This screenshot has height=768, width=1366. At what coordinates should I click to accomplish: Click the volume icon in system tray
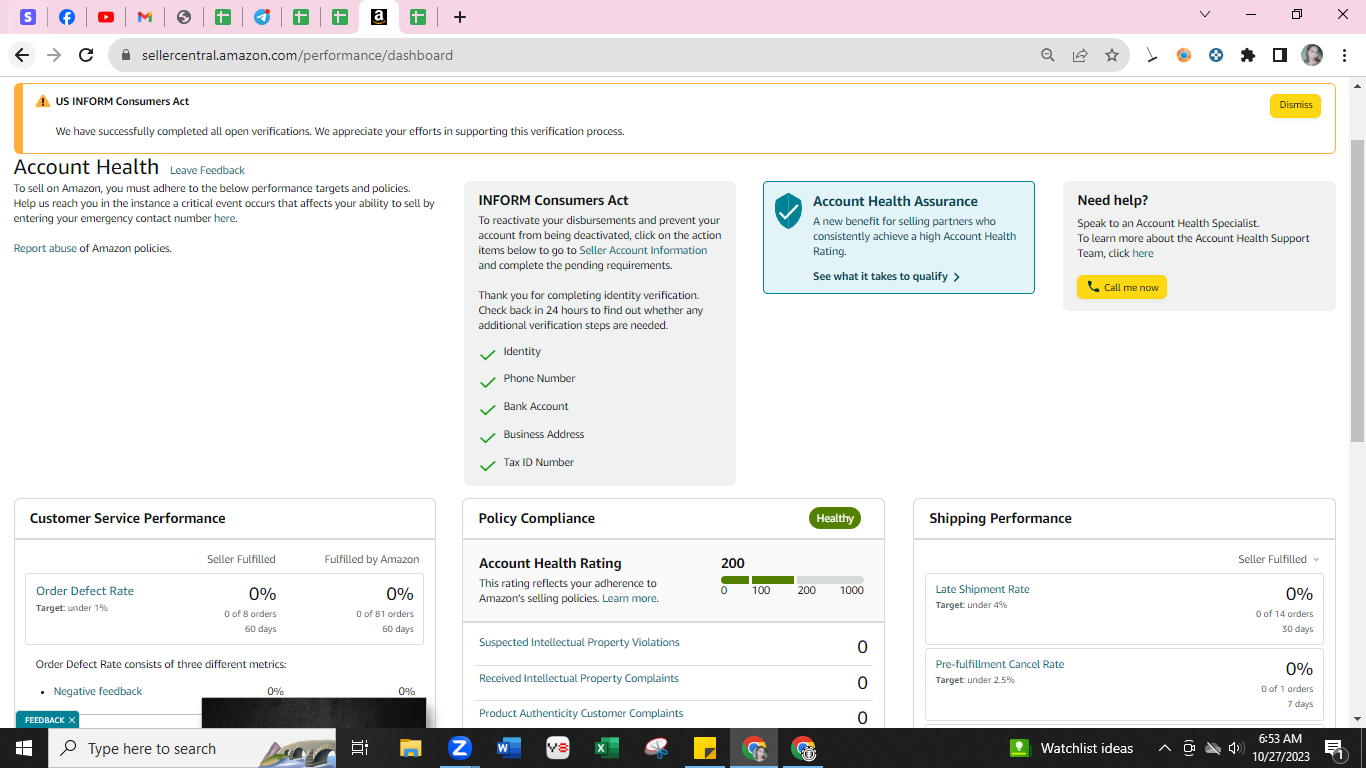1235,748
